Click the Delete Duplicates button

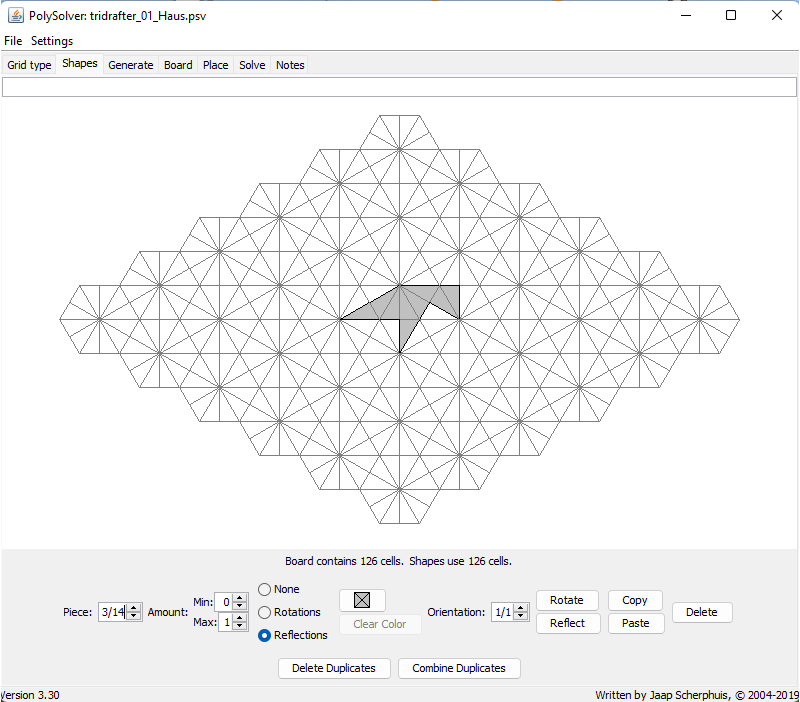[334, 668]
